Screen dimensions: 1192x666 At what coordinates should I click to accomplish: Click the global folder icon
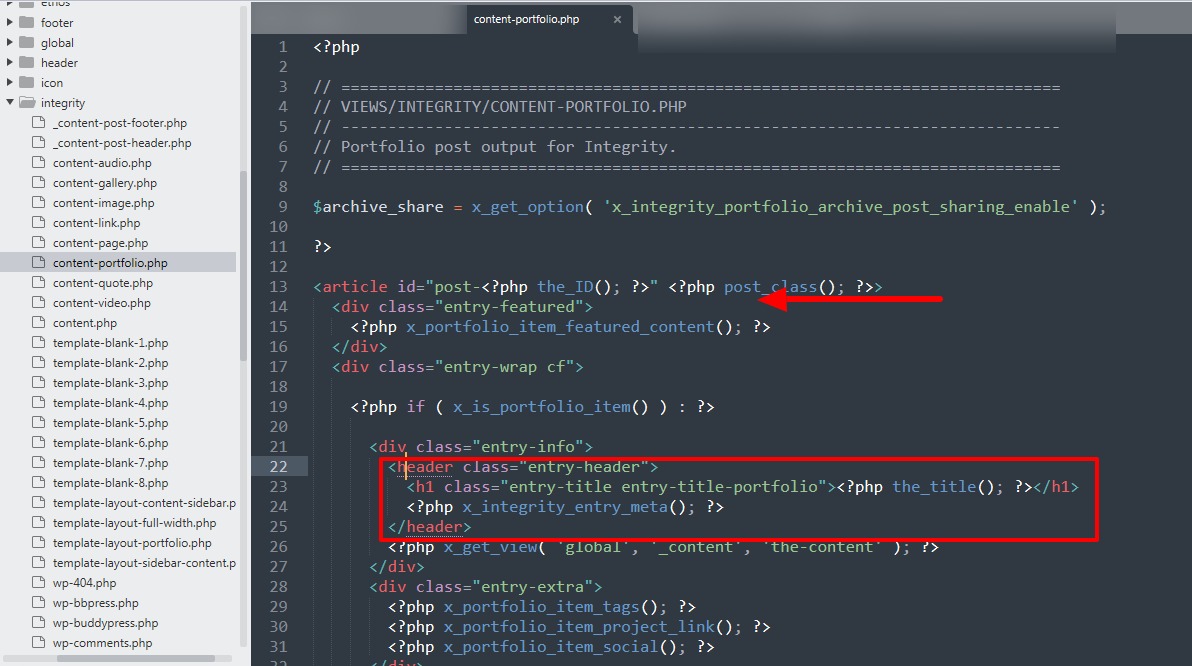(27, 42)
